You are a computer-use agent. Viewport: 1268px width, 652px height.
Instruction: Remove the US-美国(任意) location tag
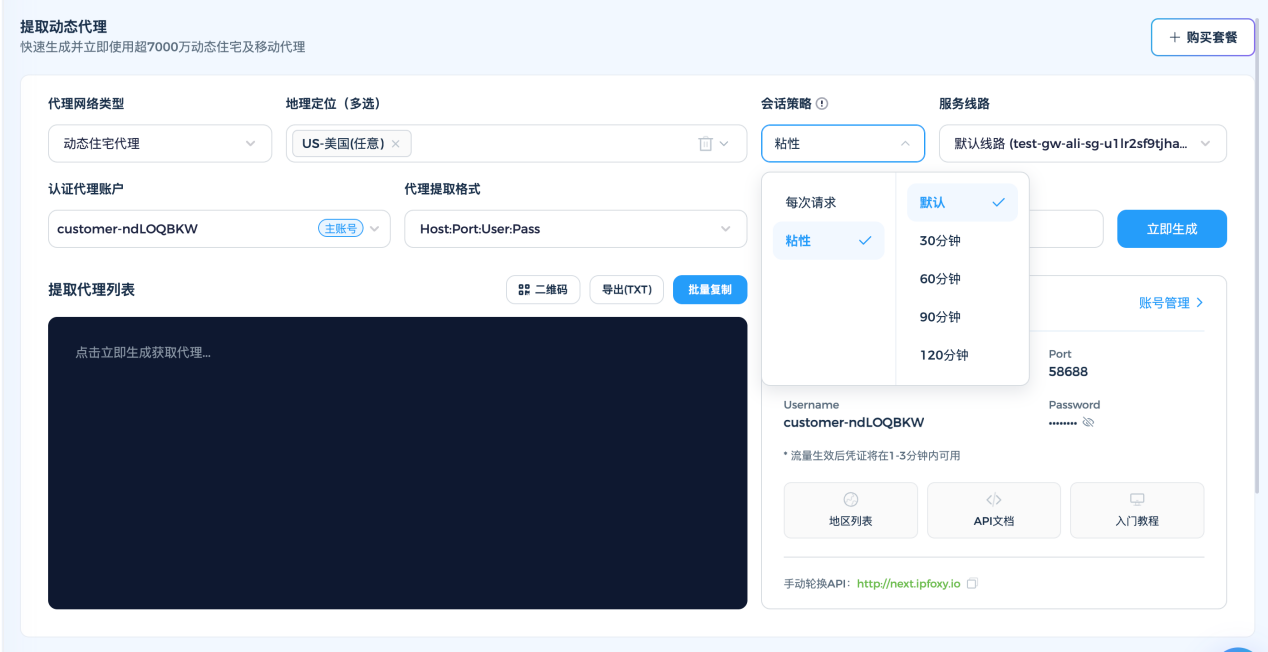click(395, 144)
